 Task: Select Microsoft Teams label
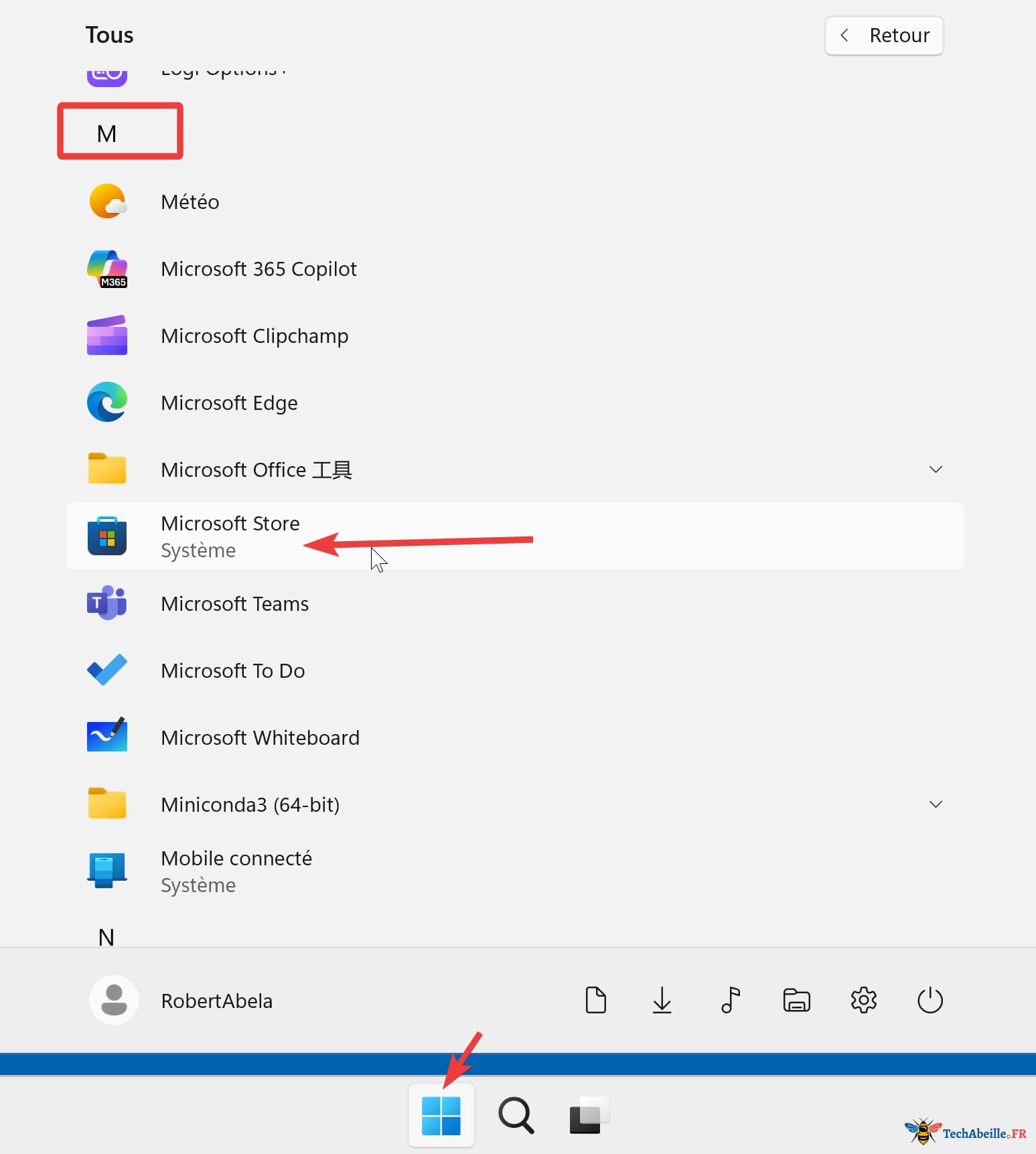click(235, 603)
